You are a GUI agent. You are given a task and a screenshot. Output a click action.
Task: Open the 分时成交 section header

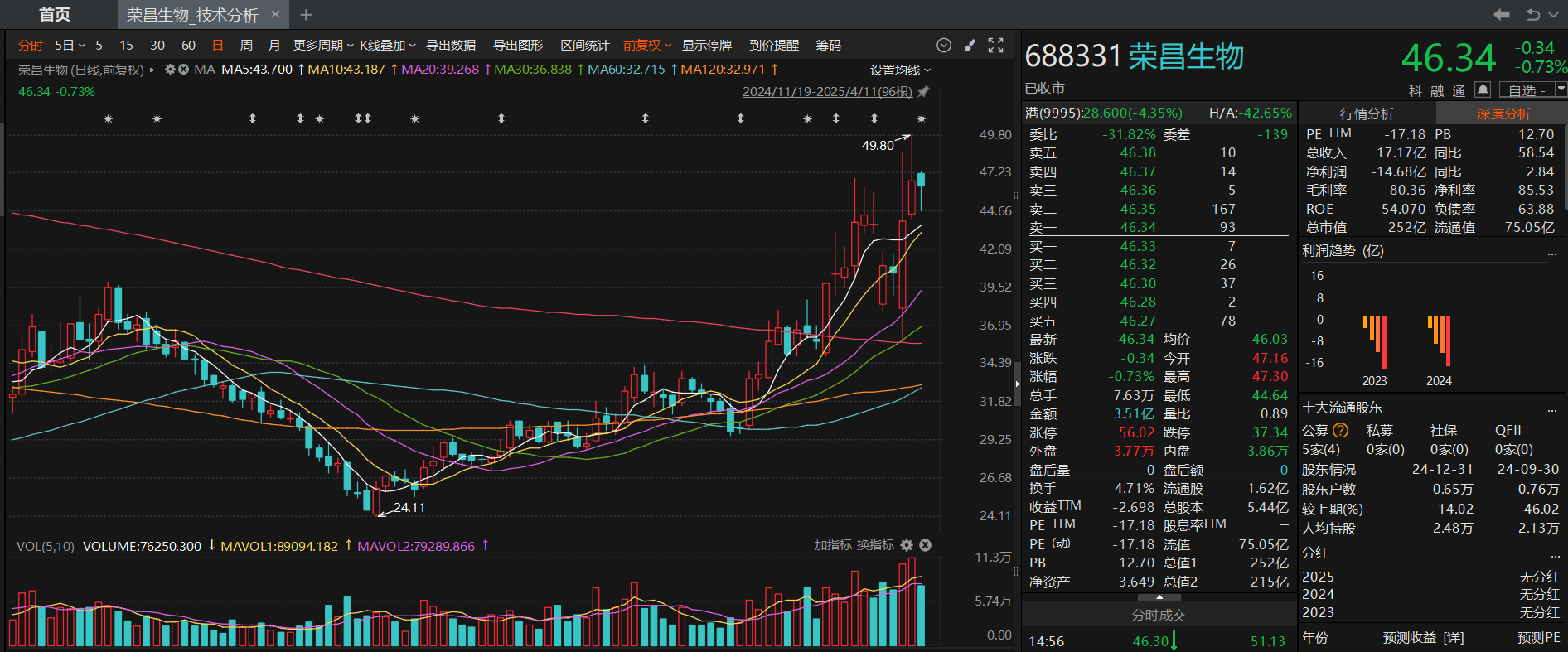(x=1159, y=615)
